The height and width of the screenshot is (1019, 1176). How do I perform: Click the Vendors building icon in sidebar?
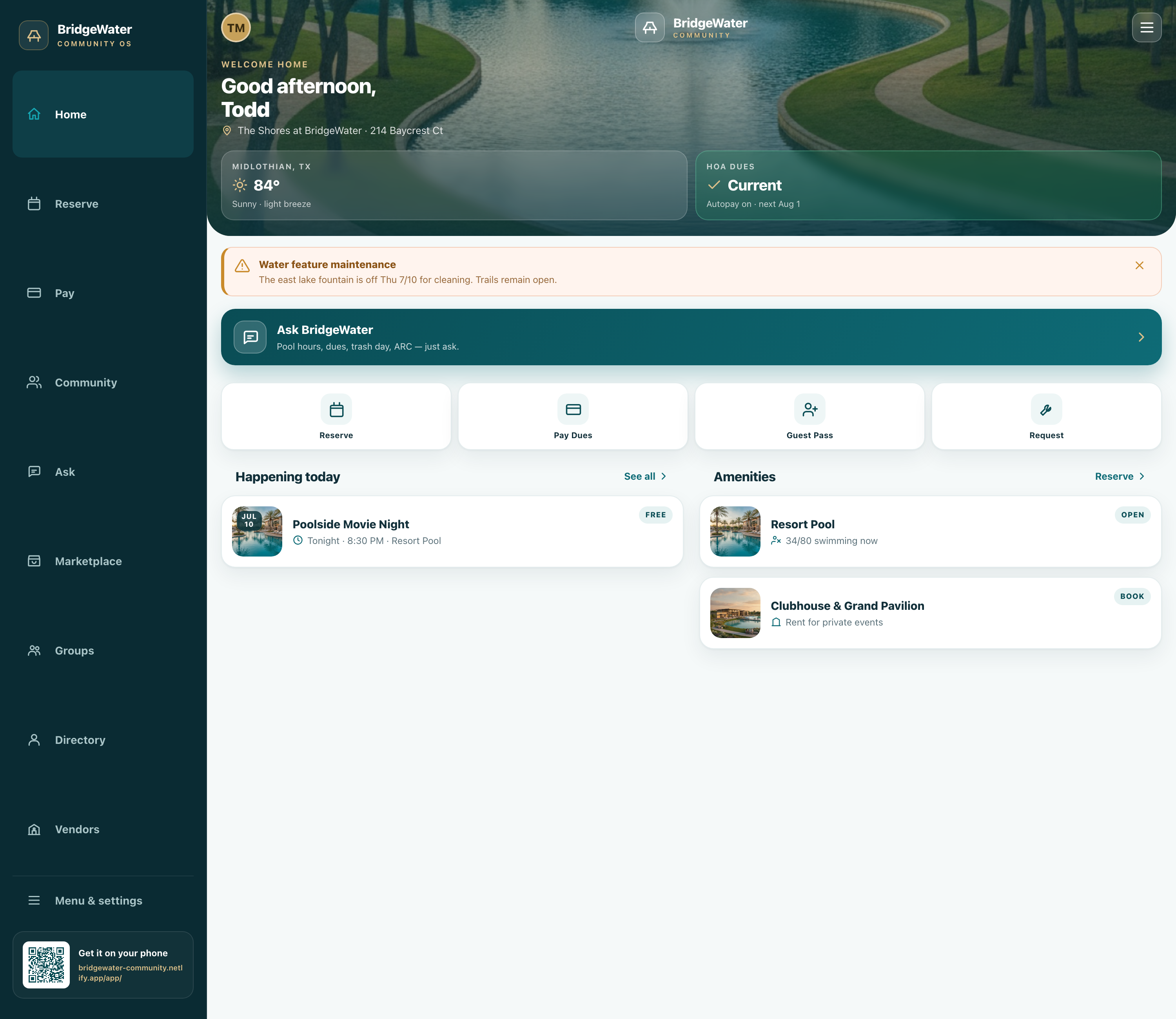[34, 829]
